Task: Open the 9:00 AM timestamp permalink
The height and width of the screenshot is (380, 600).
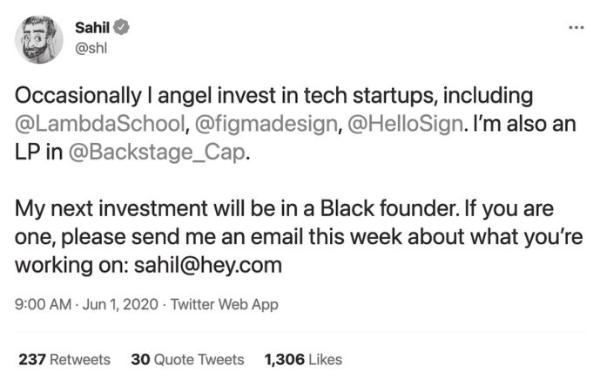Action: click(43, 305)
